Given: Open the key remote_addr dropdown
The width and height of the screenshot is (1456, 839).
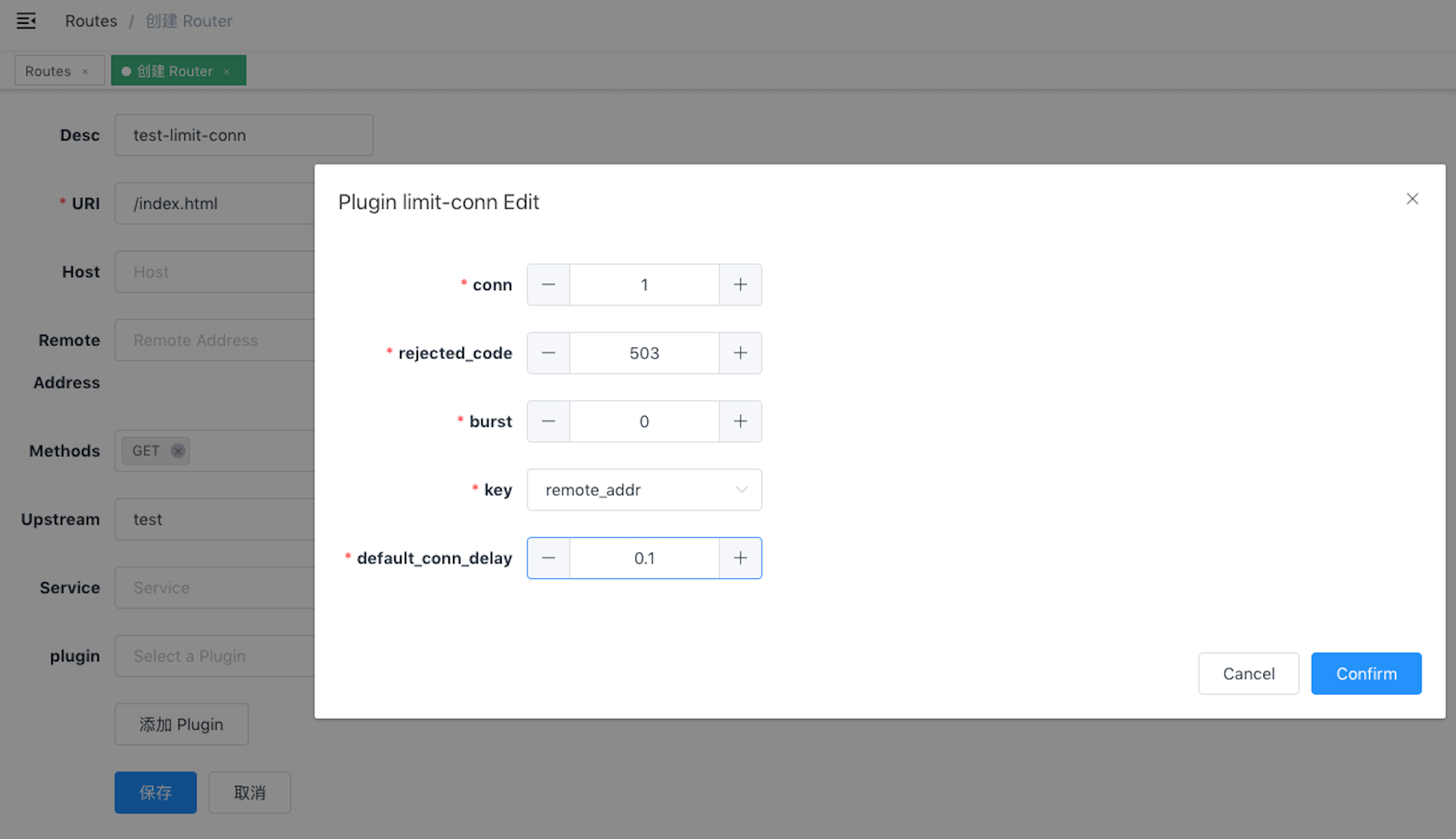Looking at the screenshot, I should coord(644,490).
